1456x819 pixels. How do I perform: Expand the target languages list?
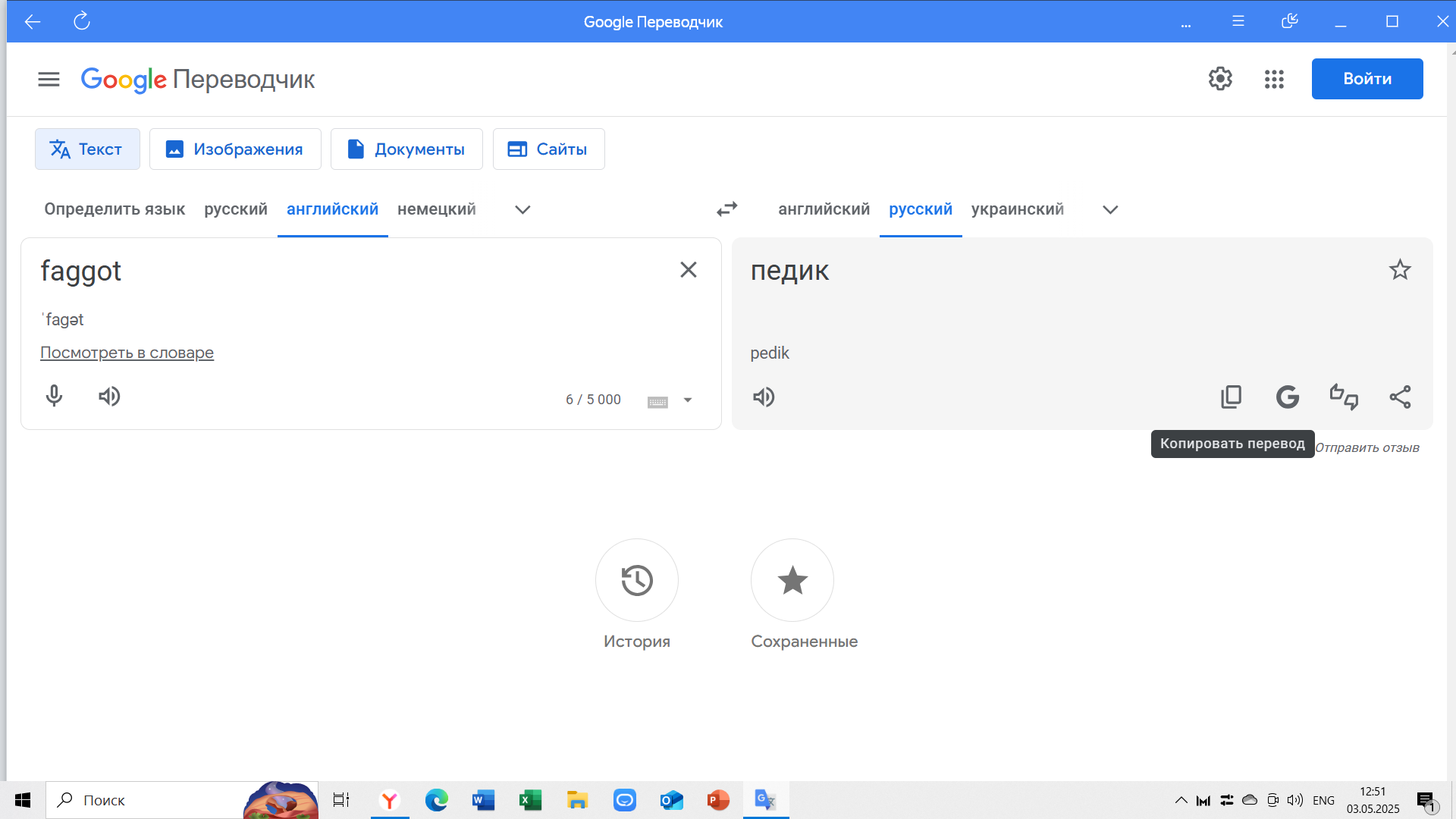pyautogui.click(x=1110, y=209)
